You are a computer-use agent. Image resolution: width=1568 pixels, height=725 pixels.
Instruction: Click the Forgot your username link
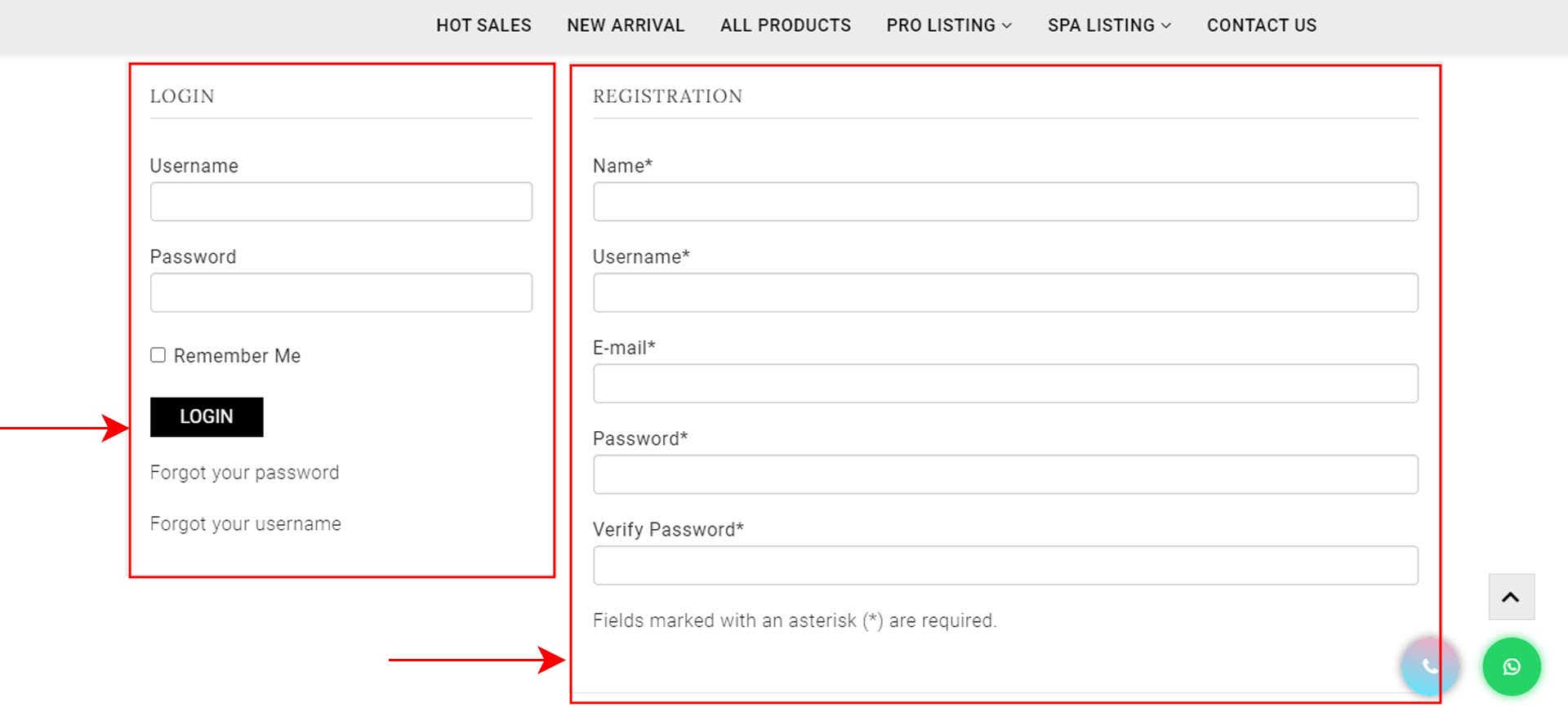coord(245,524)
